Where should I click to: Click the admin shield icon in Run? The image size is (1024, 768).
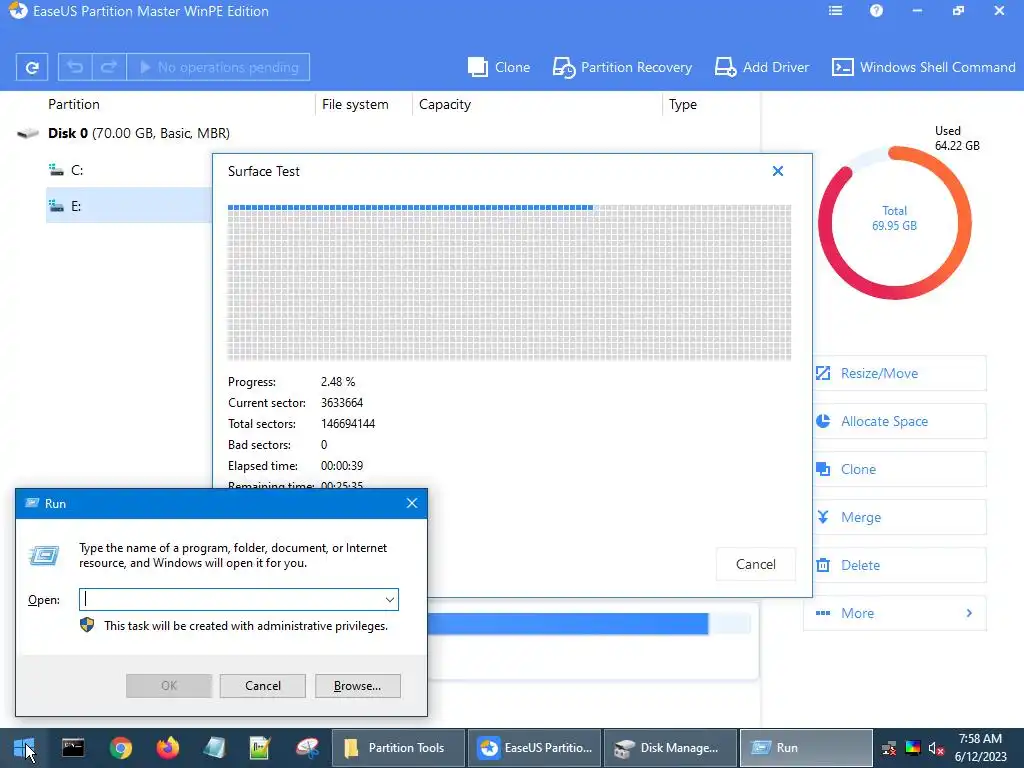87,626
